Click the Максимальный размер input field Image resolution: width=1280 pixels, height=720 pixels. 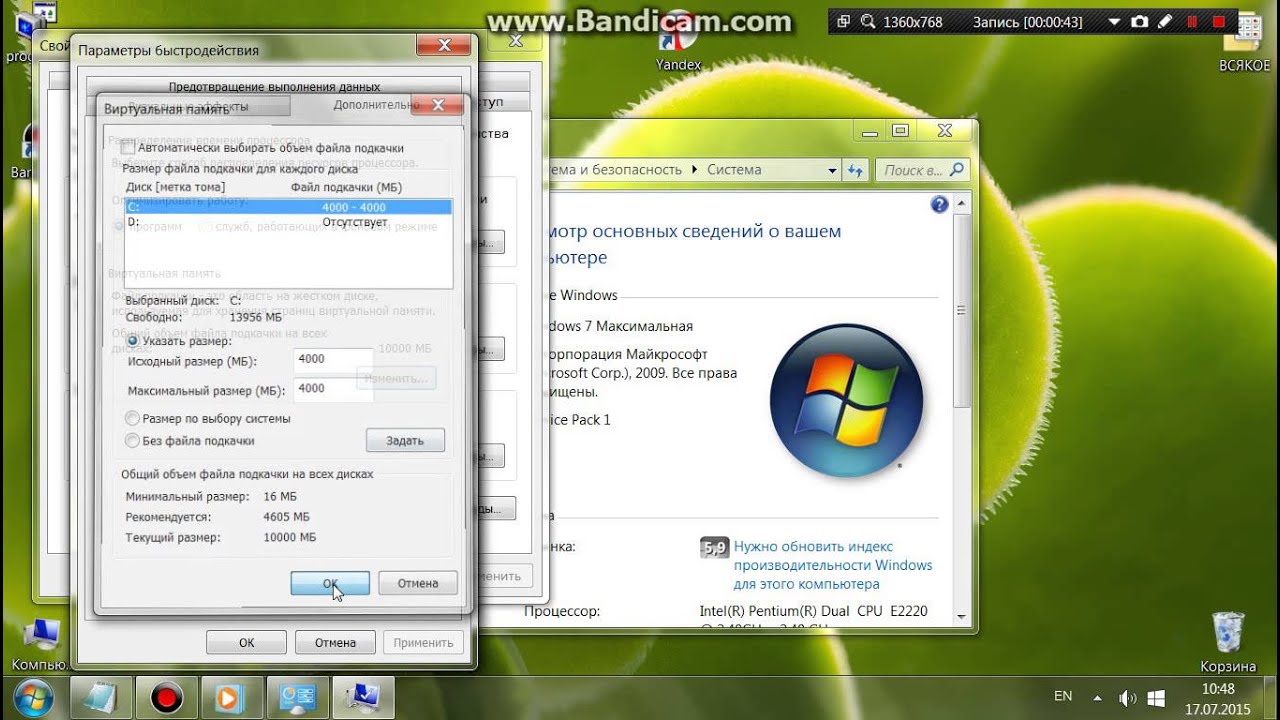pos(334,389)
